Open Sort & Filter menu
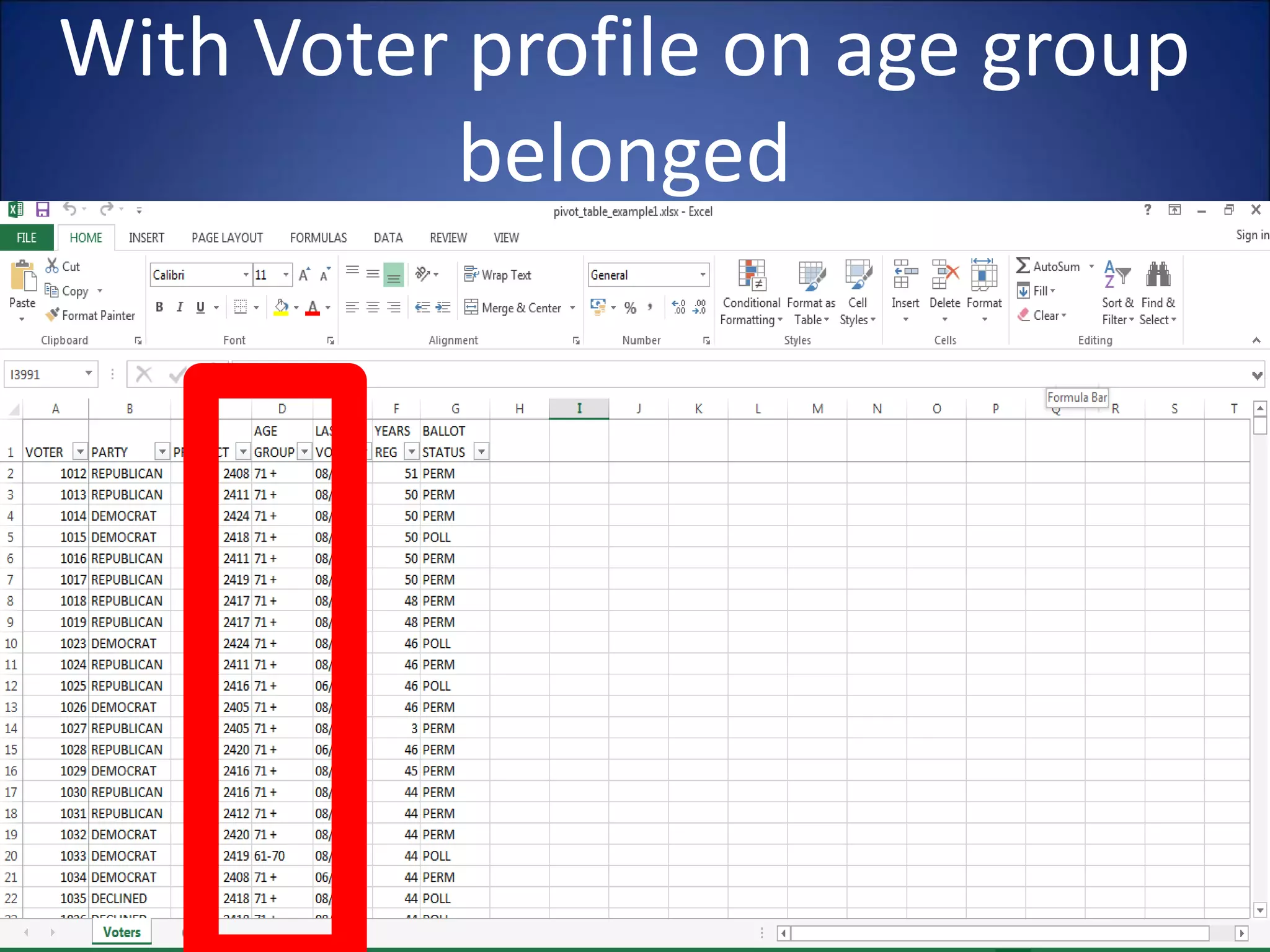The height and width of the screenshot is (952, 1270). (1117, 293)
